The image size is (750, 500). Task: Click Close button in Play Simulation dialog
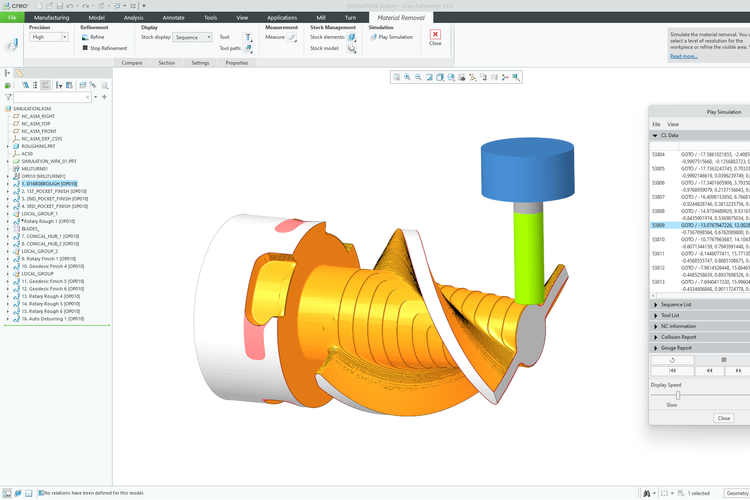pyautogui.click(x=723, y=418)
